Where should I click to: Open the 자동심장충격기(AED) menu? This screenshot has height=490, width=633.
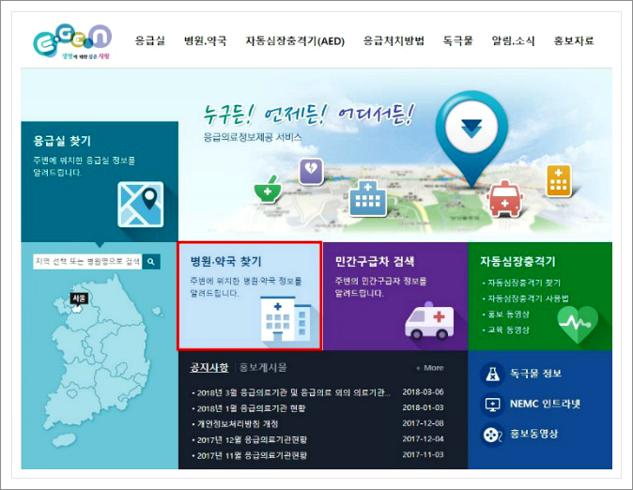click(x=295, y=41)
